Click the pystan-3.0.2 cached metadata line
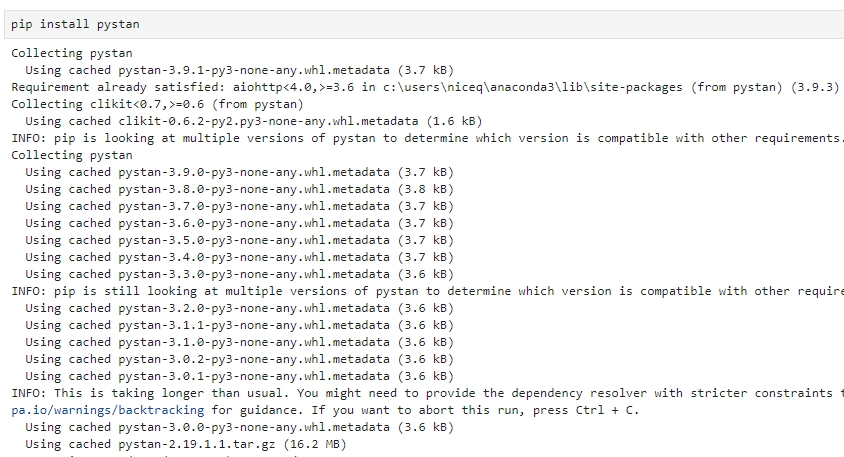 pos(240,359)
